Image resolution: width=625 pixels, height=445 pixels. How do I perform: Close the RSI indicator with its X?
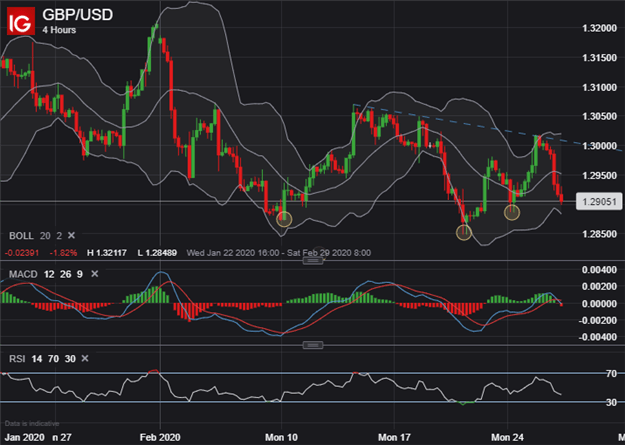click(x=85, y=358)
